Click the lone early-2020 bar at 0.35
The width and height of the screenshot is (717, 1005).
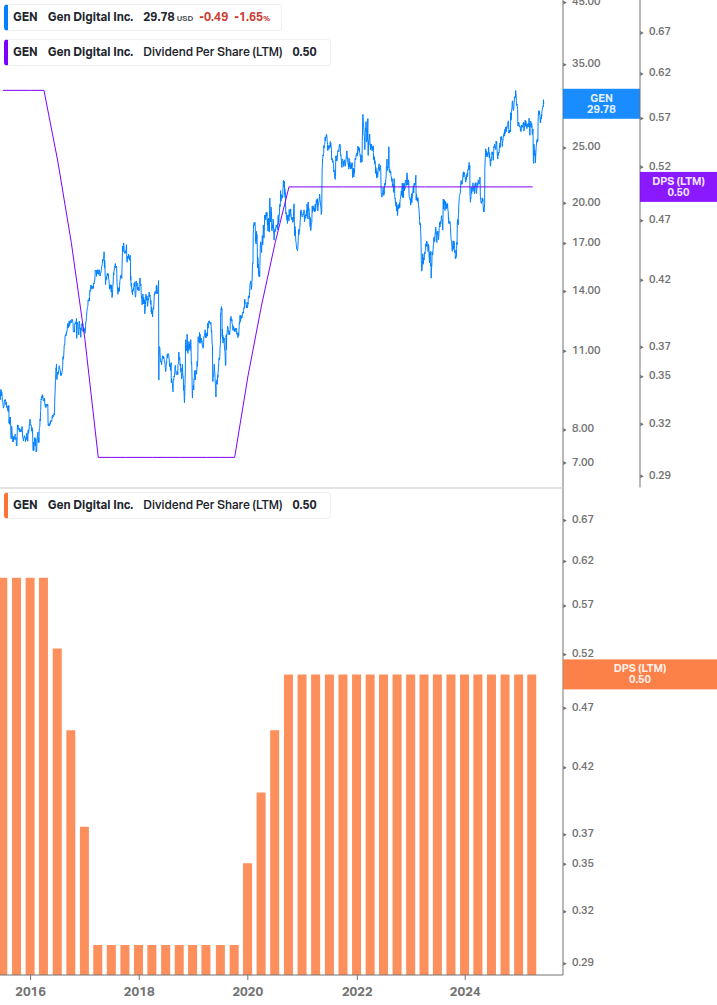(x=247, y=918)
